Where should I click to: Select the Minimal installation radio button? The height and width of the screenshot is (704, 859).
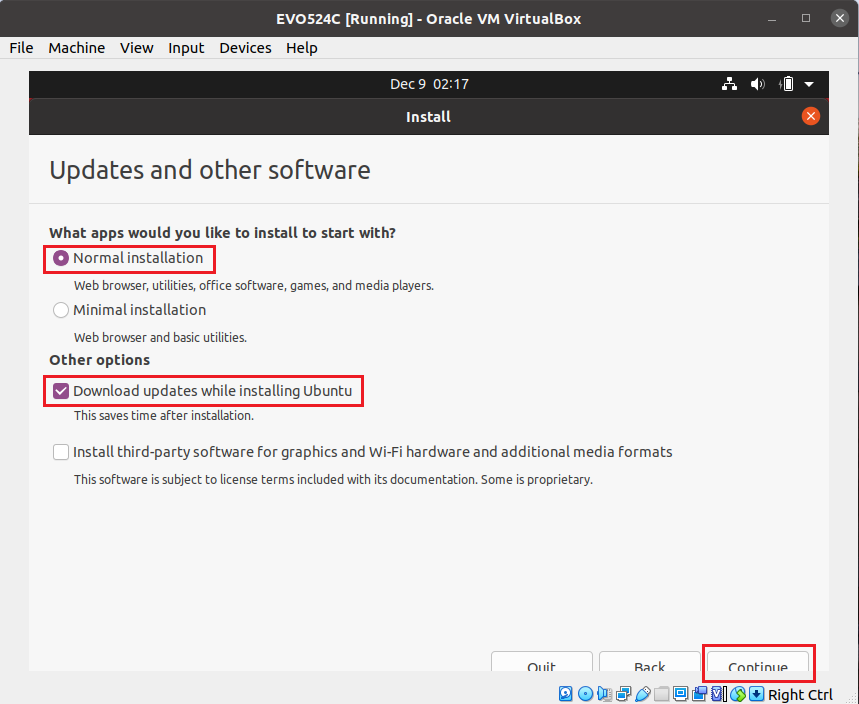click(61, 310)
